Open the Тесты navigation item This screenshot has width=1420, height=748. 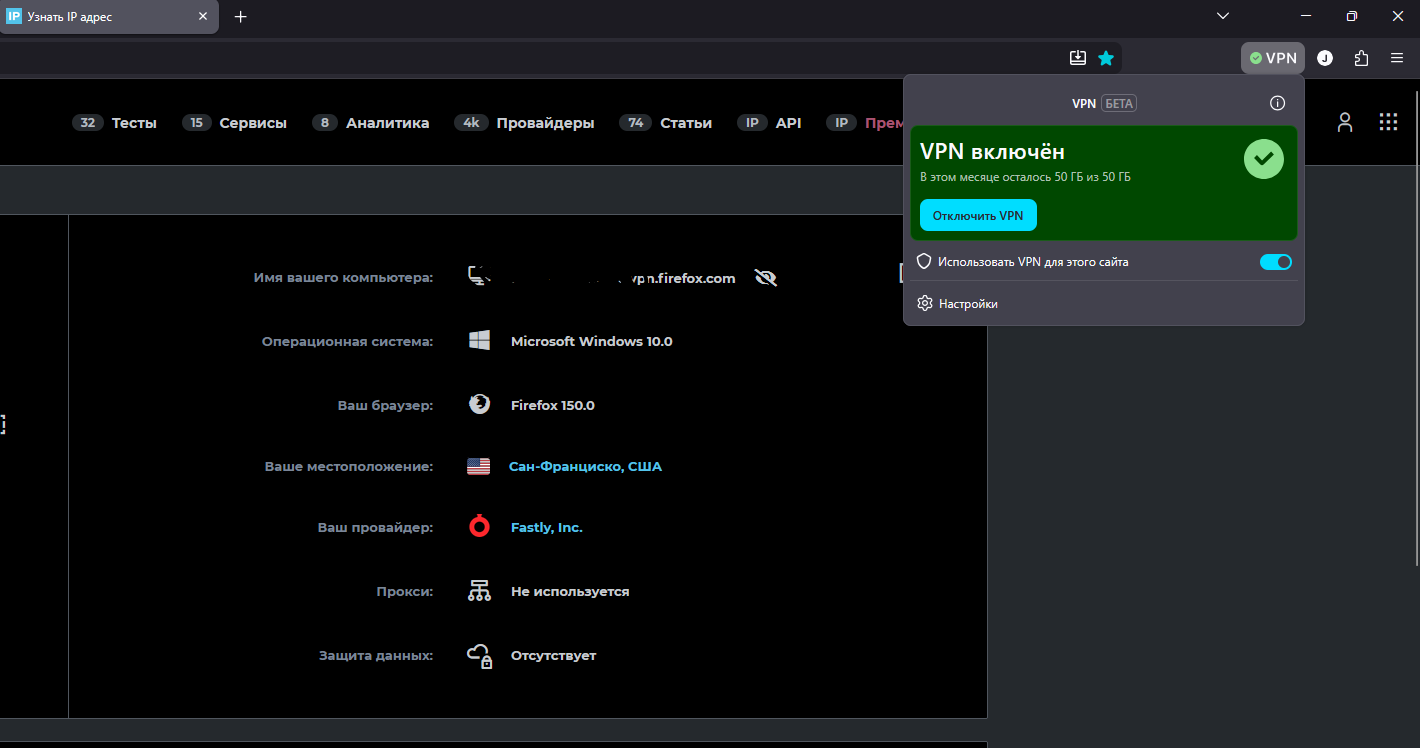[x=115, y=123]
